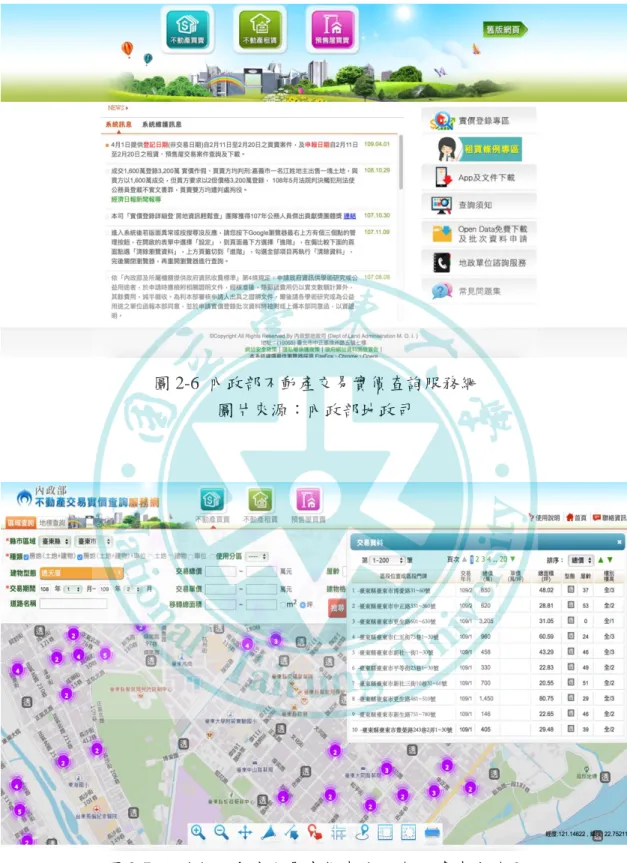This screenshot has width=627, height=863.
Task: Click 型態 icon in the 80.75 row
Action: 570,698
